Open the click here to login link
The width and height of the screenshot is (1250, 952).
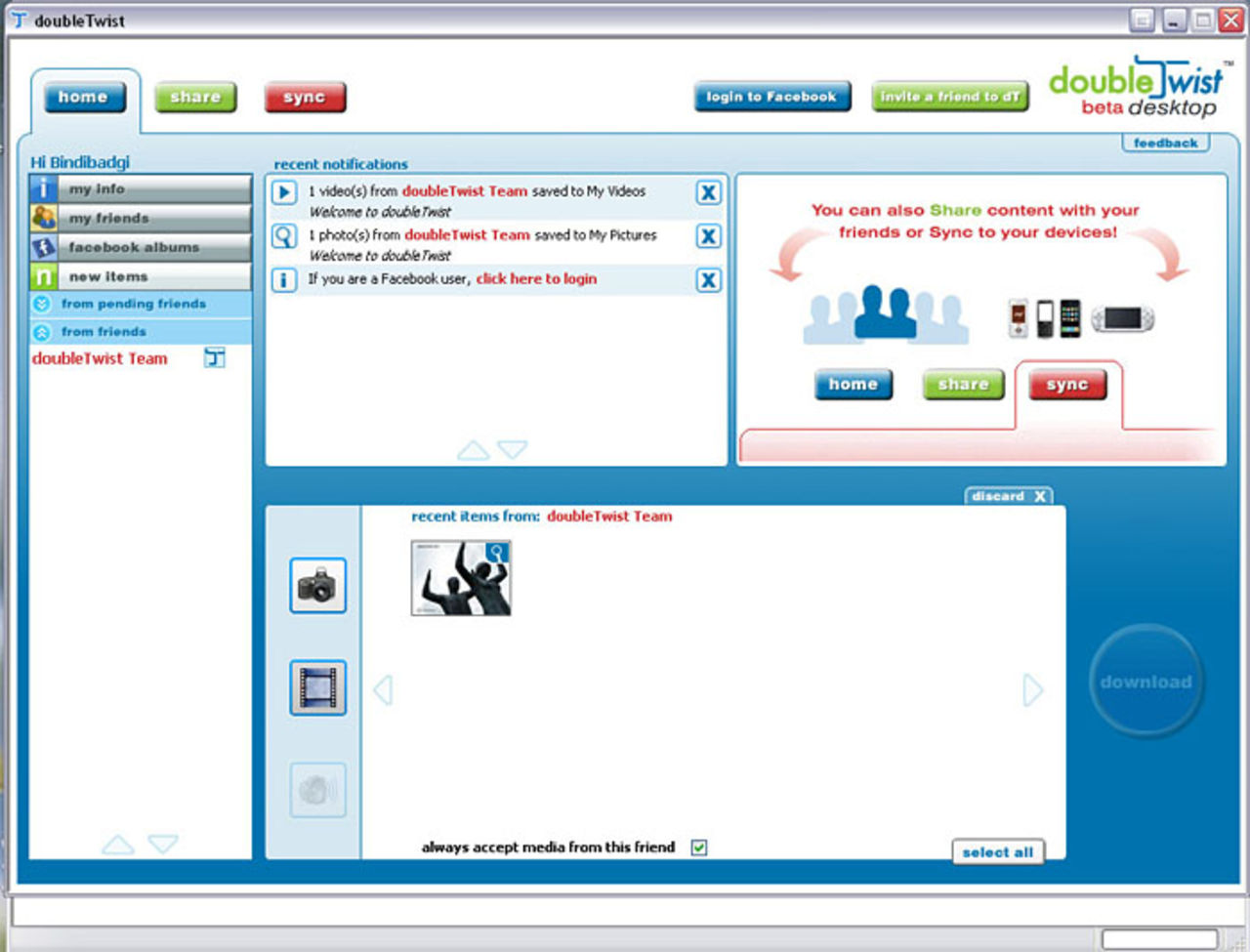(536, 279)
